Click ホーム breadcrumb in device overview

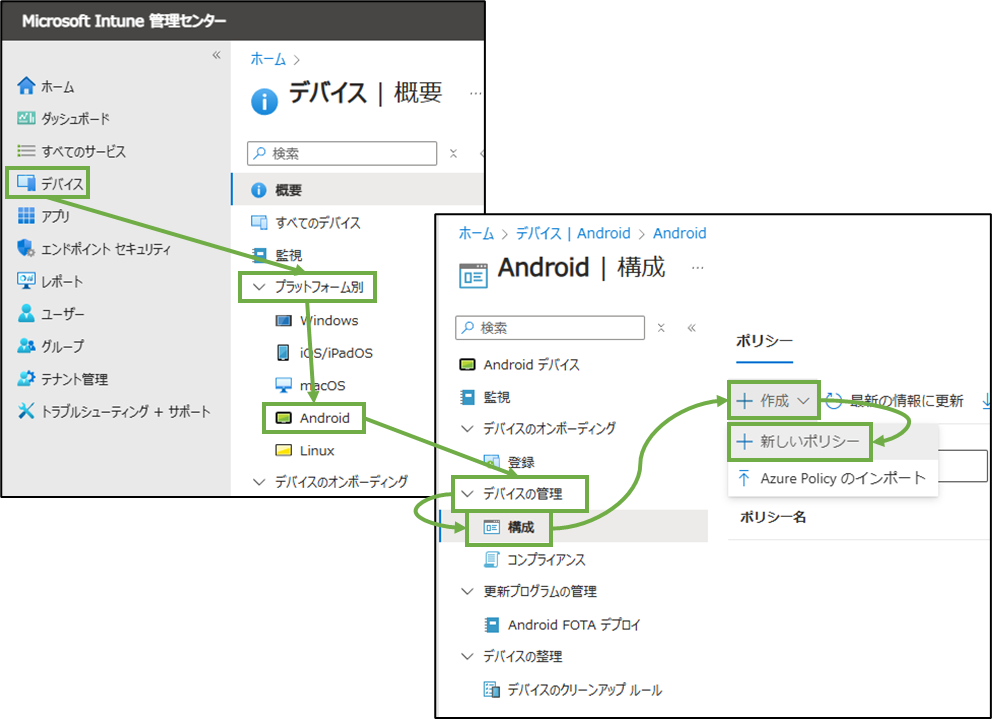point(268,59)
